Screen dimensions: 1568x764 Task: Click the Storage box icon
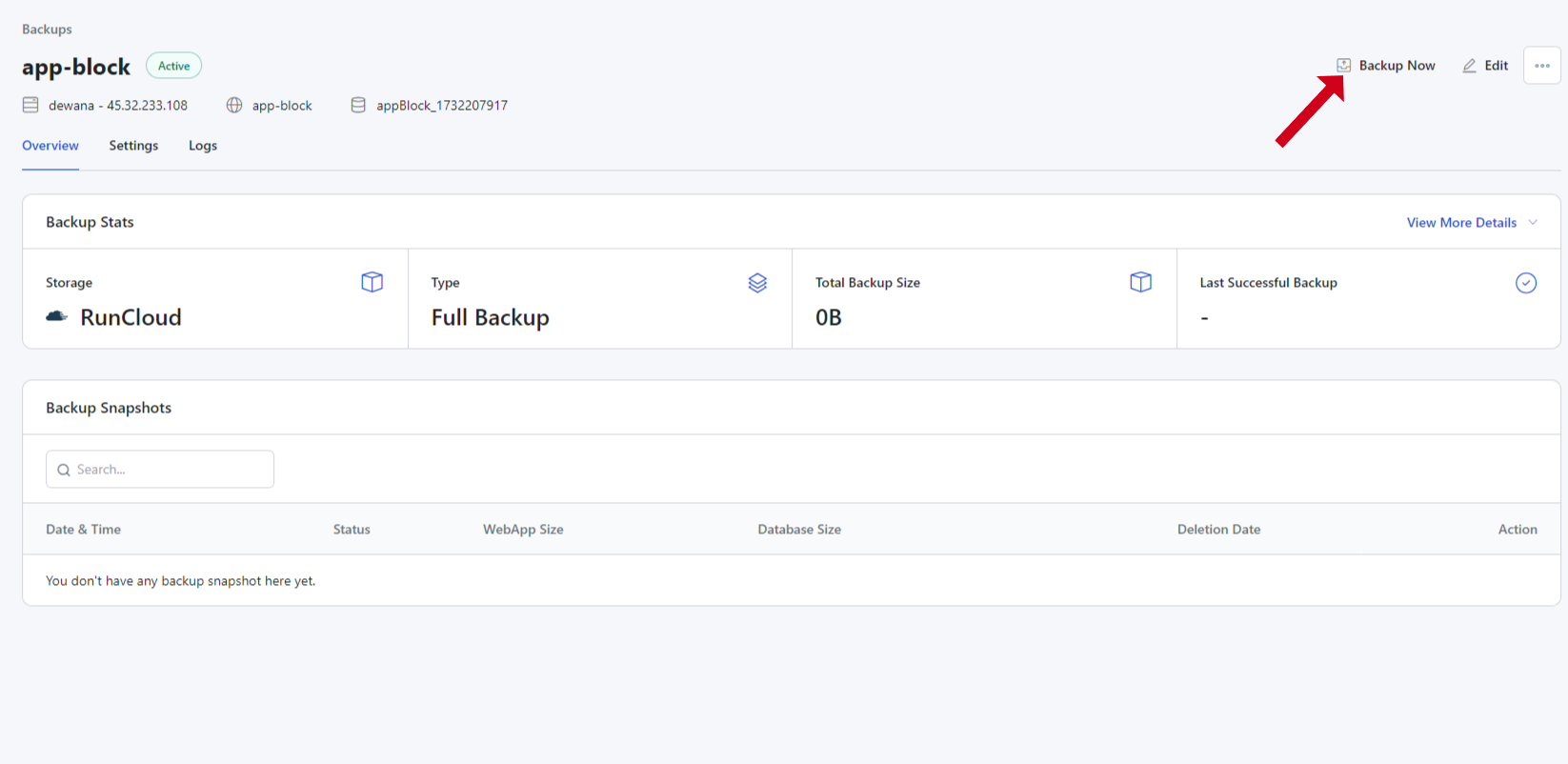tap(372, 282)
